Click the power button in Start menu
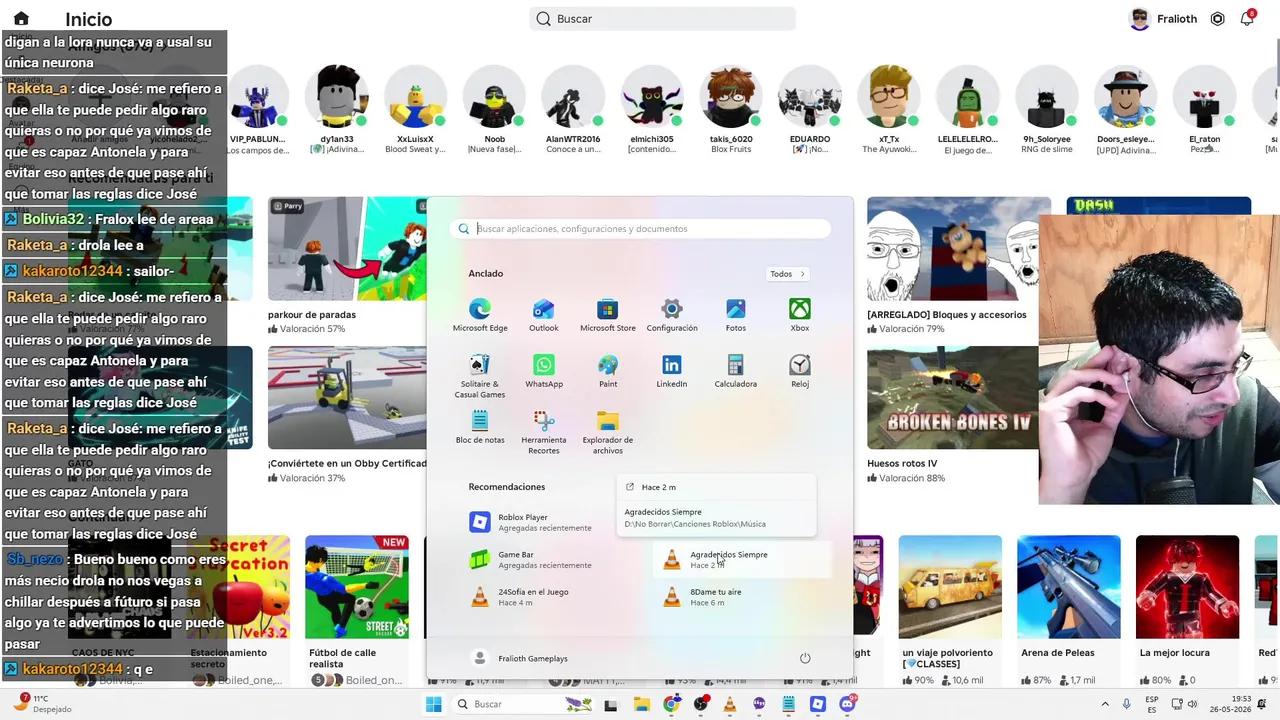Image resolution: width=1280 pixels, height=720 pixels. (x=805, y=658)
